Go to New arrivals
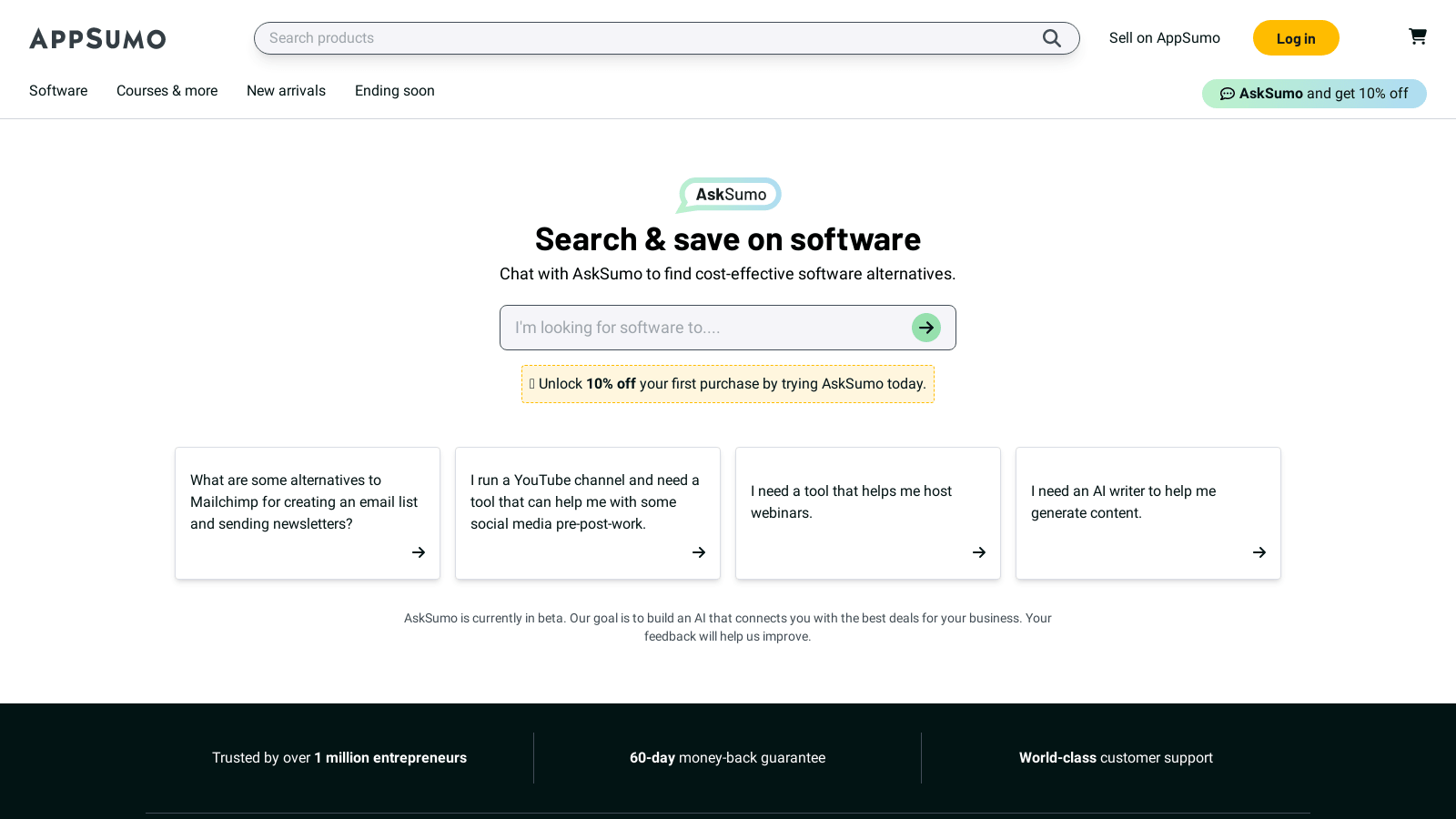1456x819 pixels. [x=286, y=91]
